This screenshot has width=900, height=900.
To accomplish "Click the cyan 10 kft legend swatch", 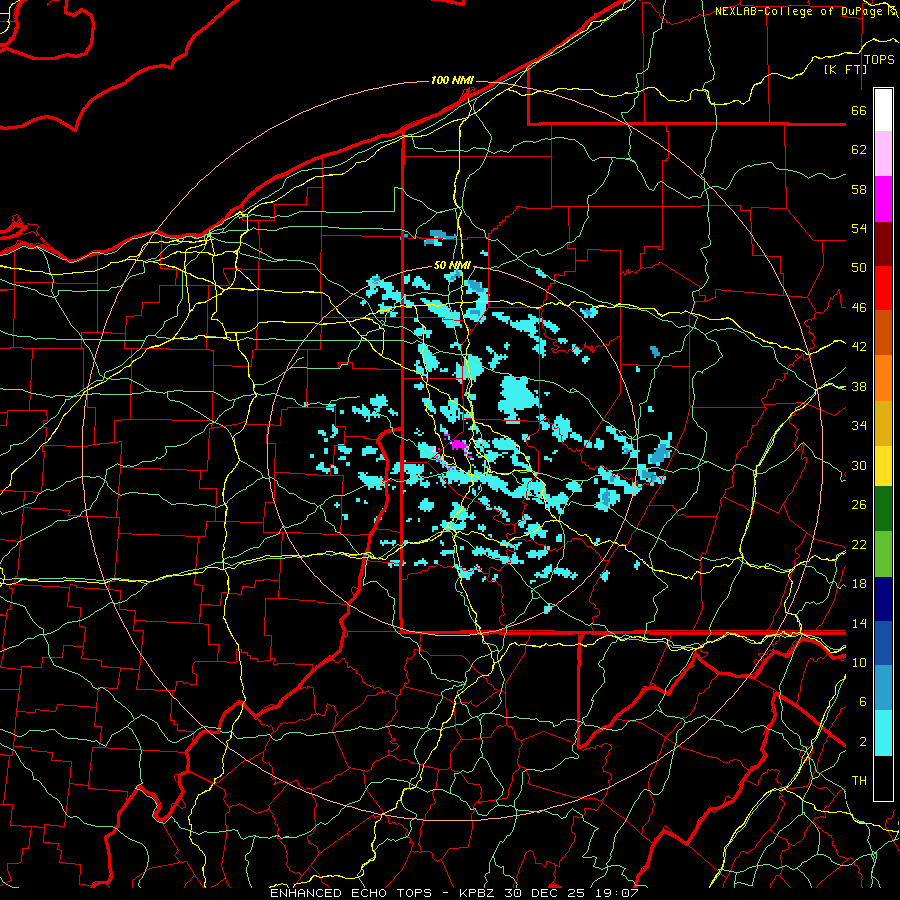I will (x=883, y=734).
